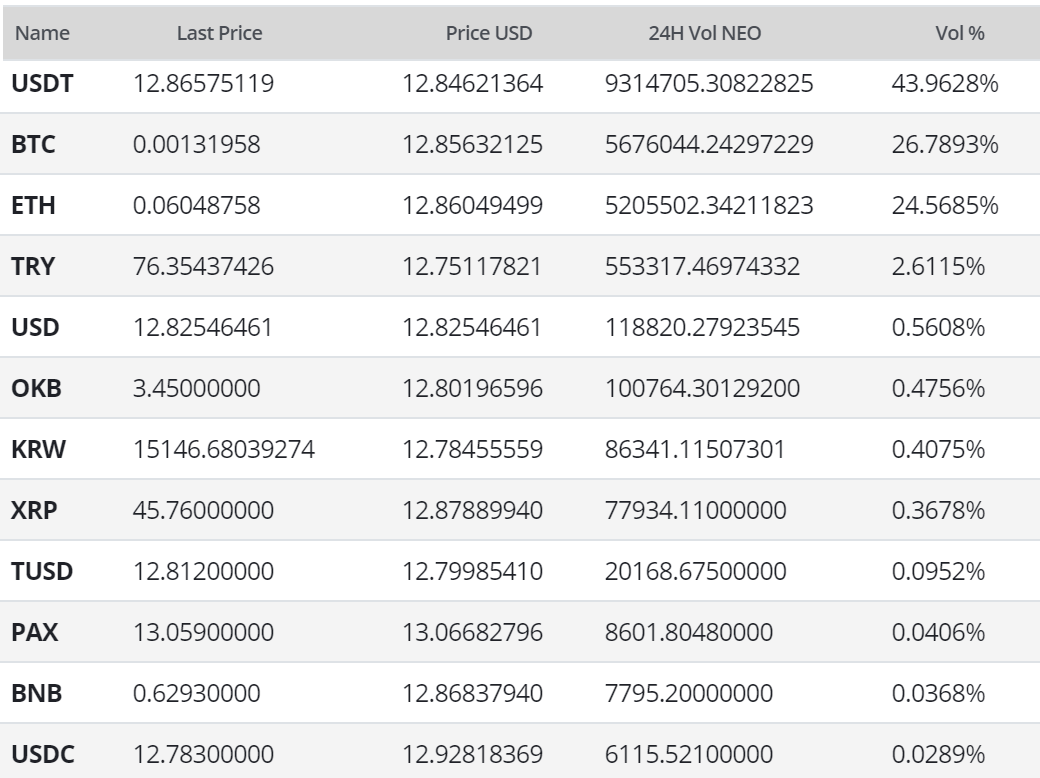Screen dimensions: 1040x778
Task: Click USDT last price 12.86575119
Action: 204,84
